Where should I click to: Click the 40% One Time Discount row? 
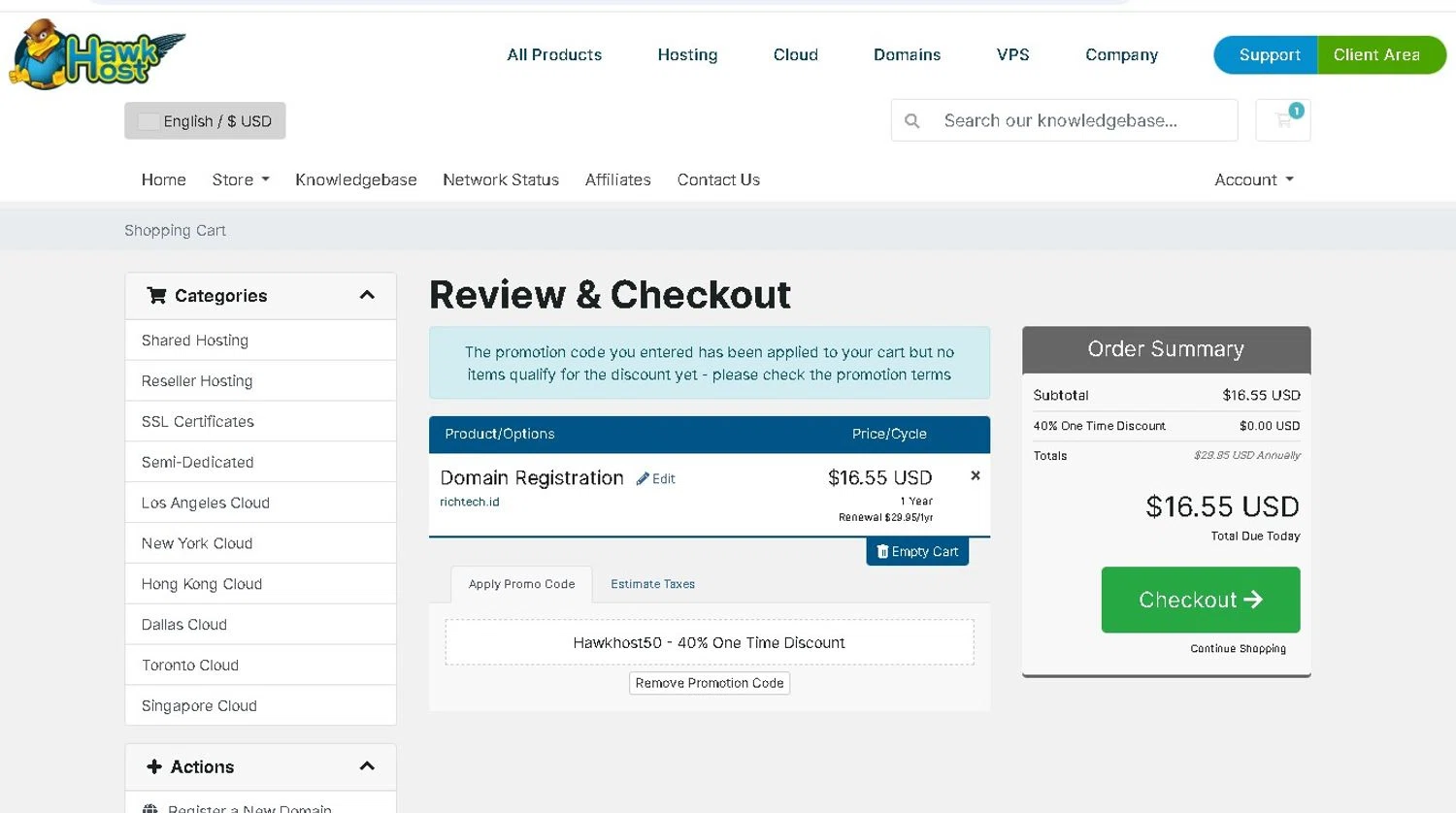click(x=1167, y=426)
